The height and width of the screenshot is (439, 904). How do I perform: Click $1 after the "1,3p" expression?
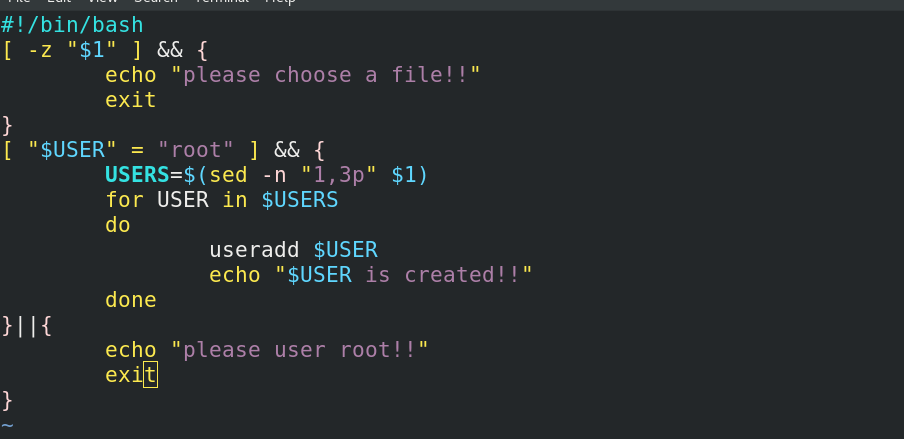pyautogui.click(x=404, y=175)
